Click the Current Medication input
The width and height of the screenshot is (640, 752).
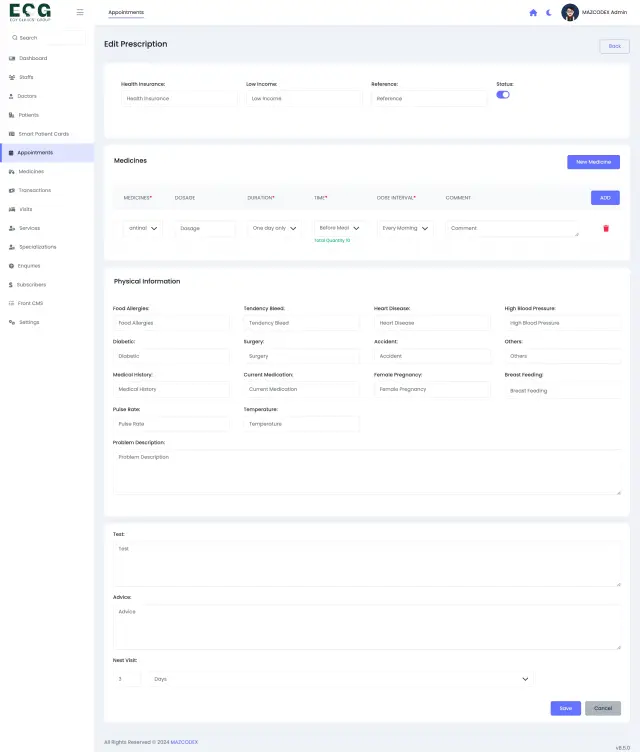click(302, 389)
